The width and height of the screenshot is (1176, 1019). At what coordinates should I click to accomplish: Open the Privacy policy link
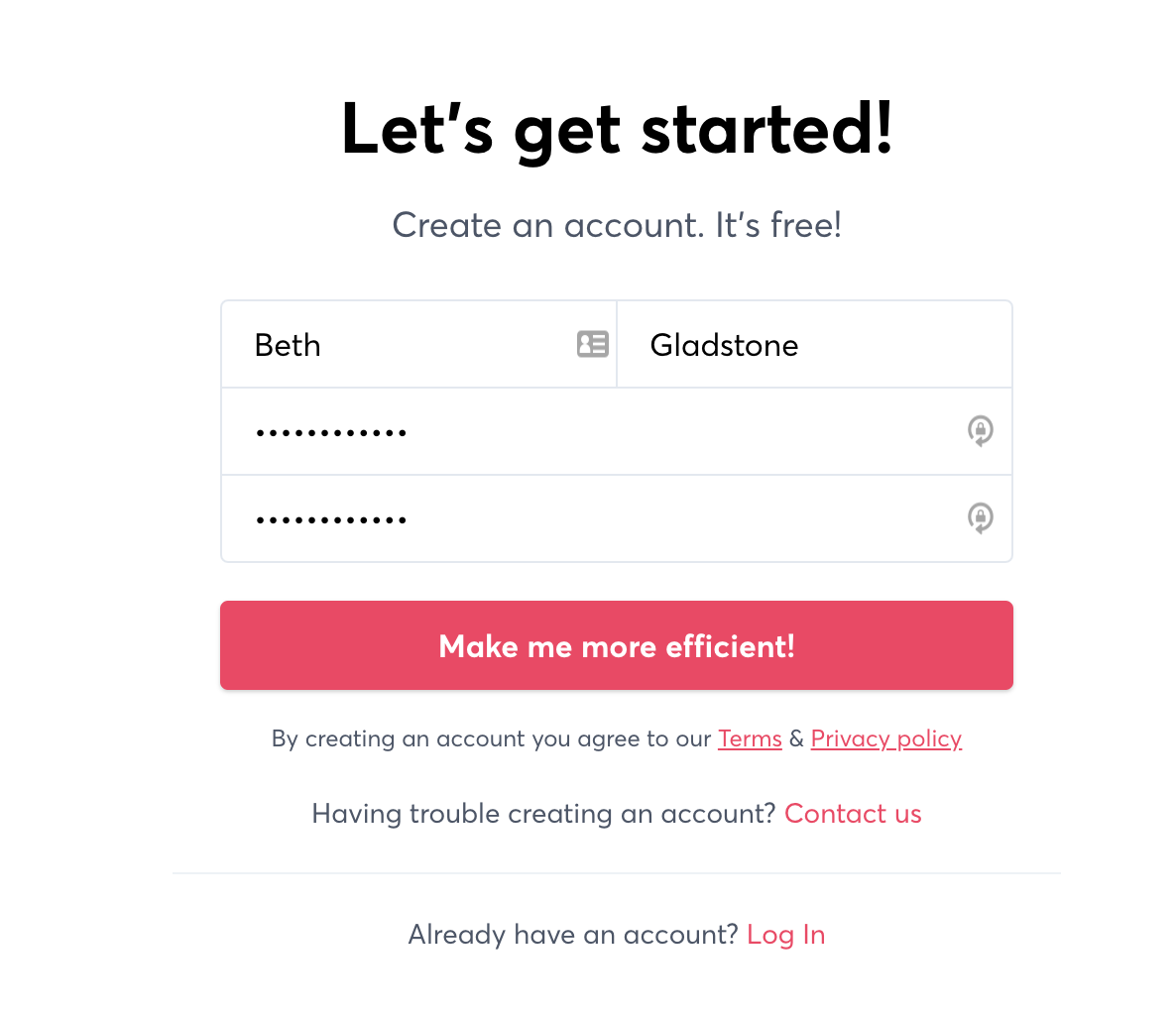[x=885, y=738]
